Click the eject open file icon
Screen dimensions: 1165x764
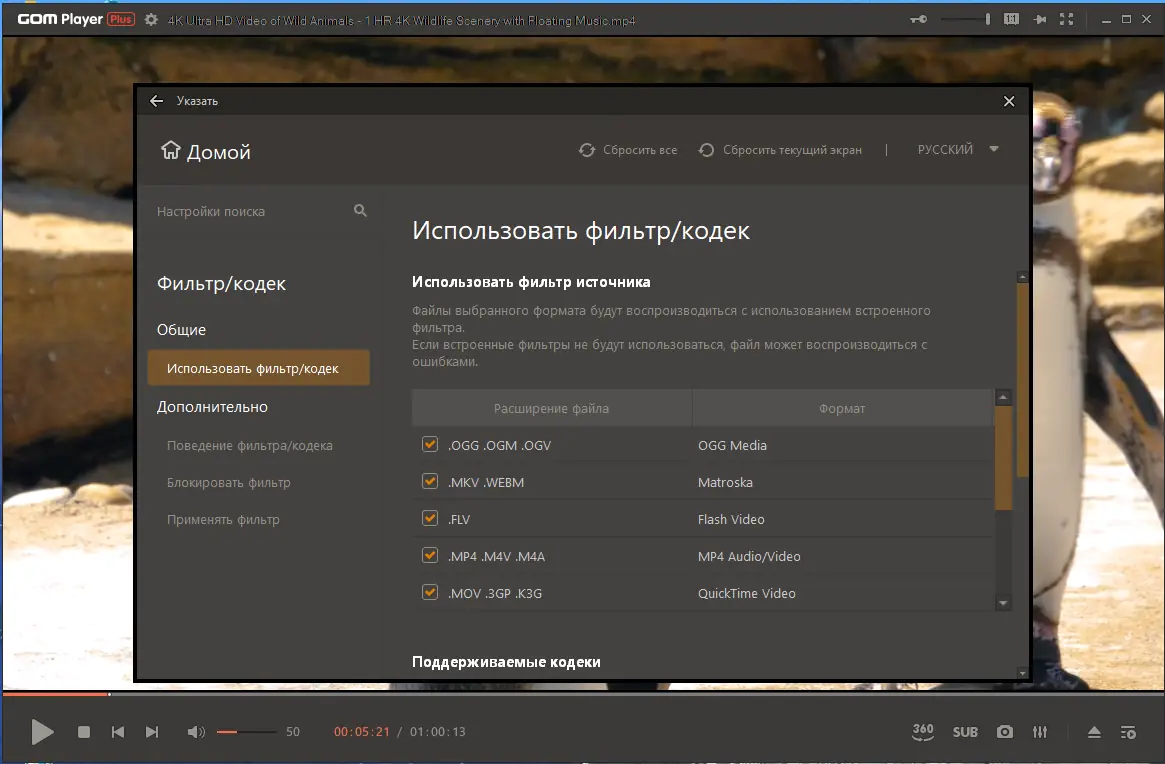(1094, 732)
